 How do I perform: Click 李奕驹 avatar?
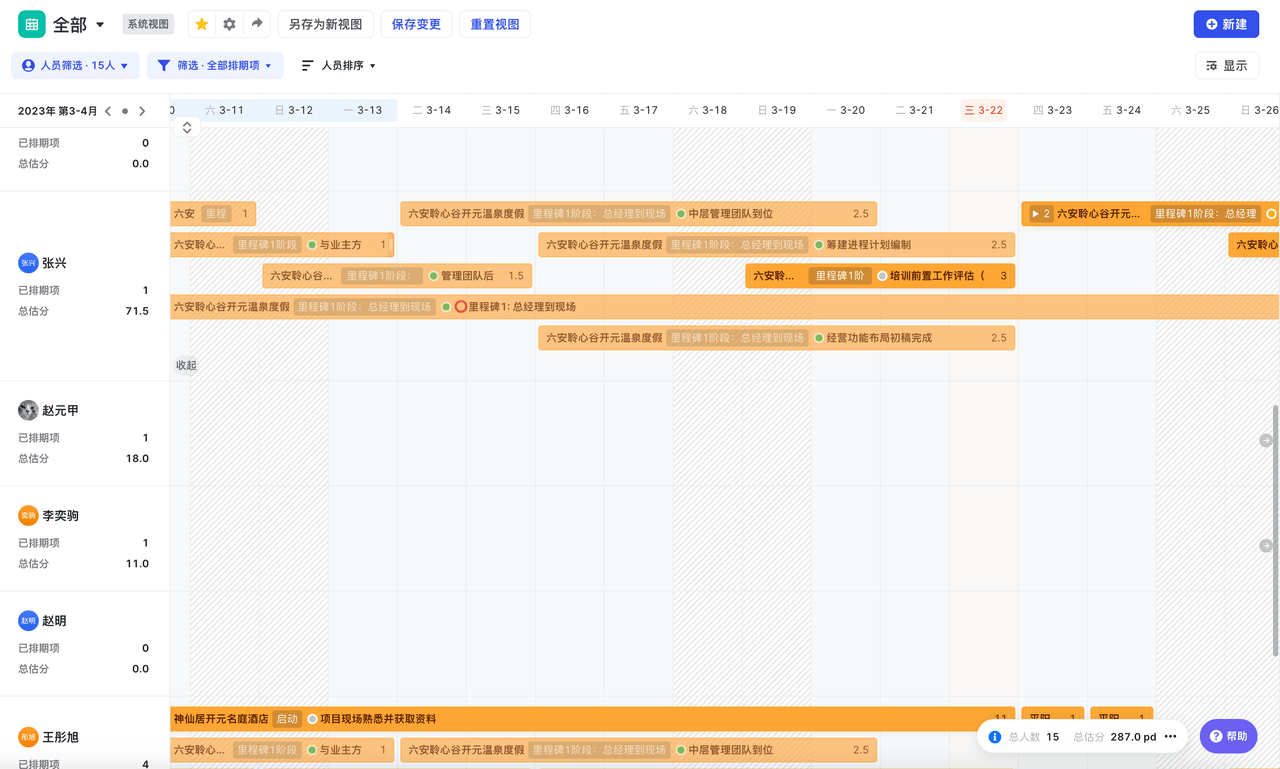[28, 516]
